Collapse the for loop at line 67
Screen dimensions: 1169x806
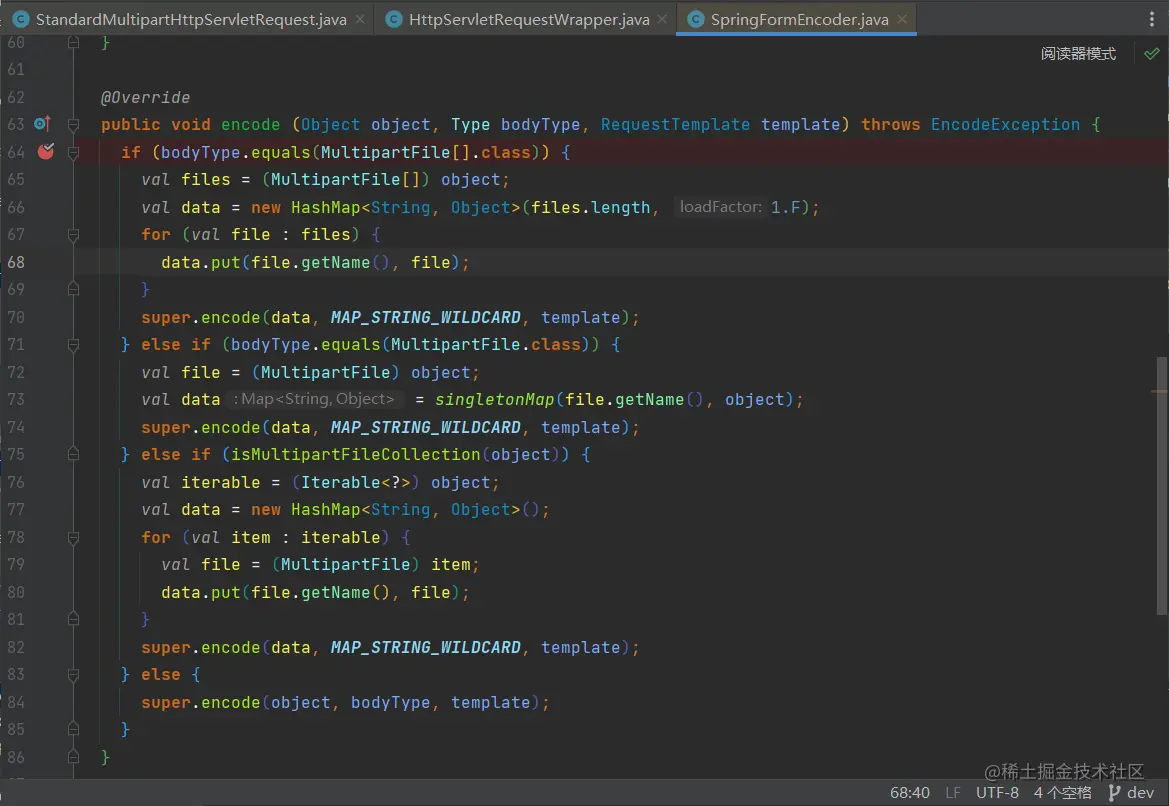[x=73, y=235]
